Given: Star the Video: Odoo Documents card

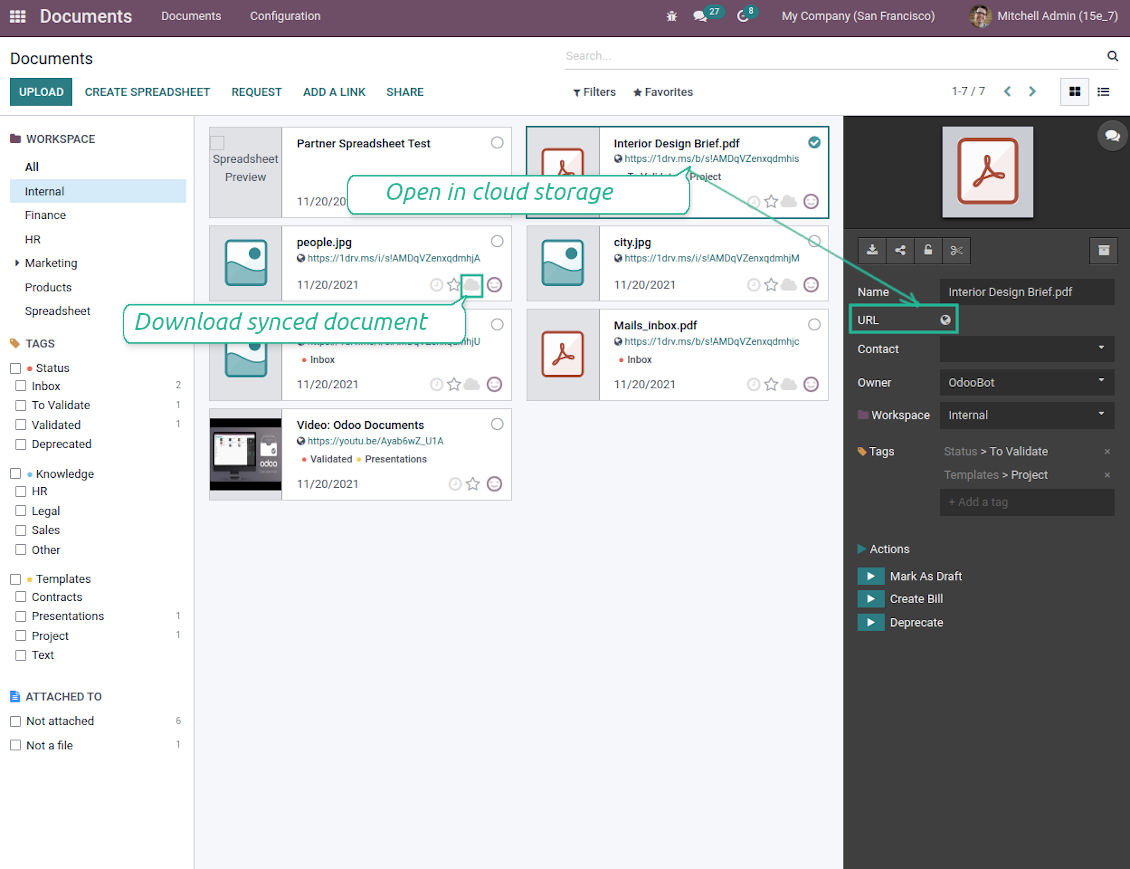Looking at the screenshot, I should coord(473,483).
